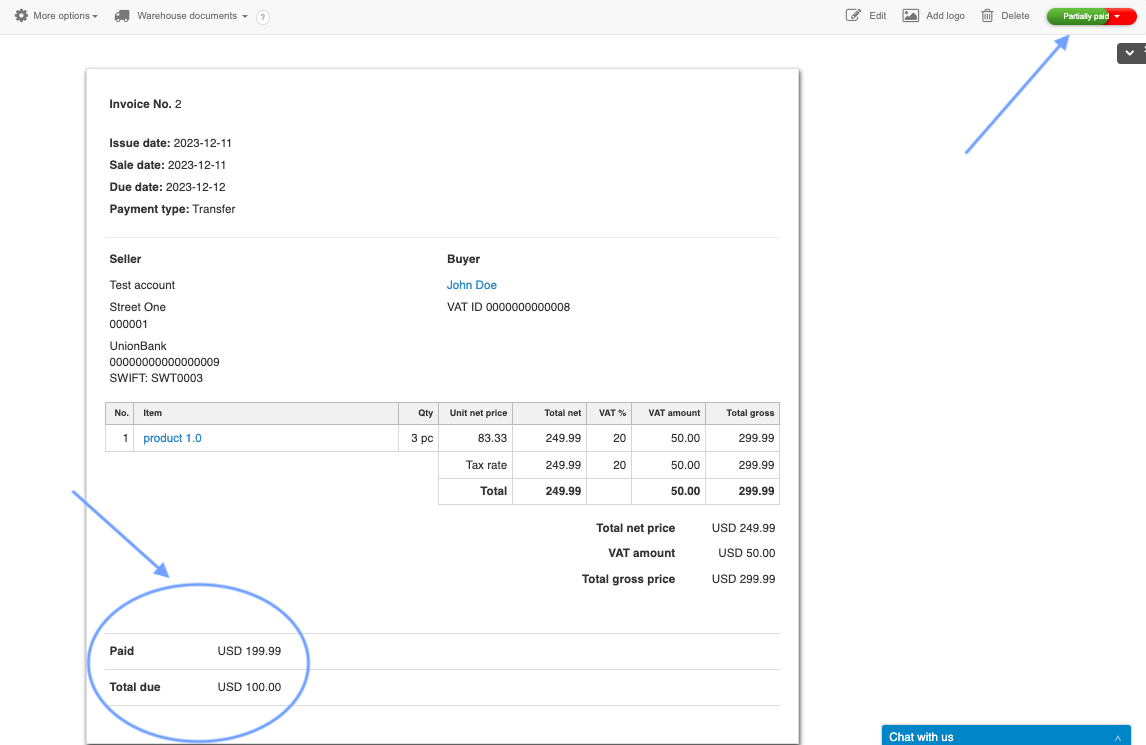
Task: Click the Delete label in the toolbar
Action: click(x=1015, y=16)
